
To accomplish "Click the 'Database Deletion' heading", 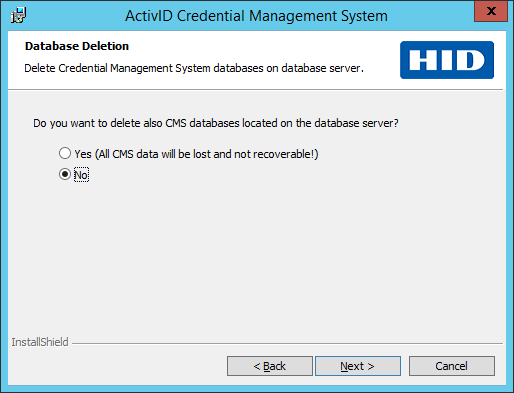I will (77, 46).
